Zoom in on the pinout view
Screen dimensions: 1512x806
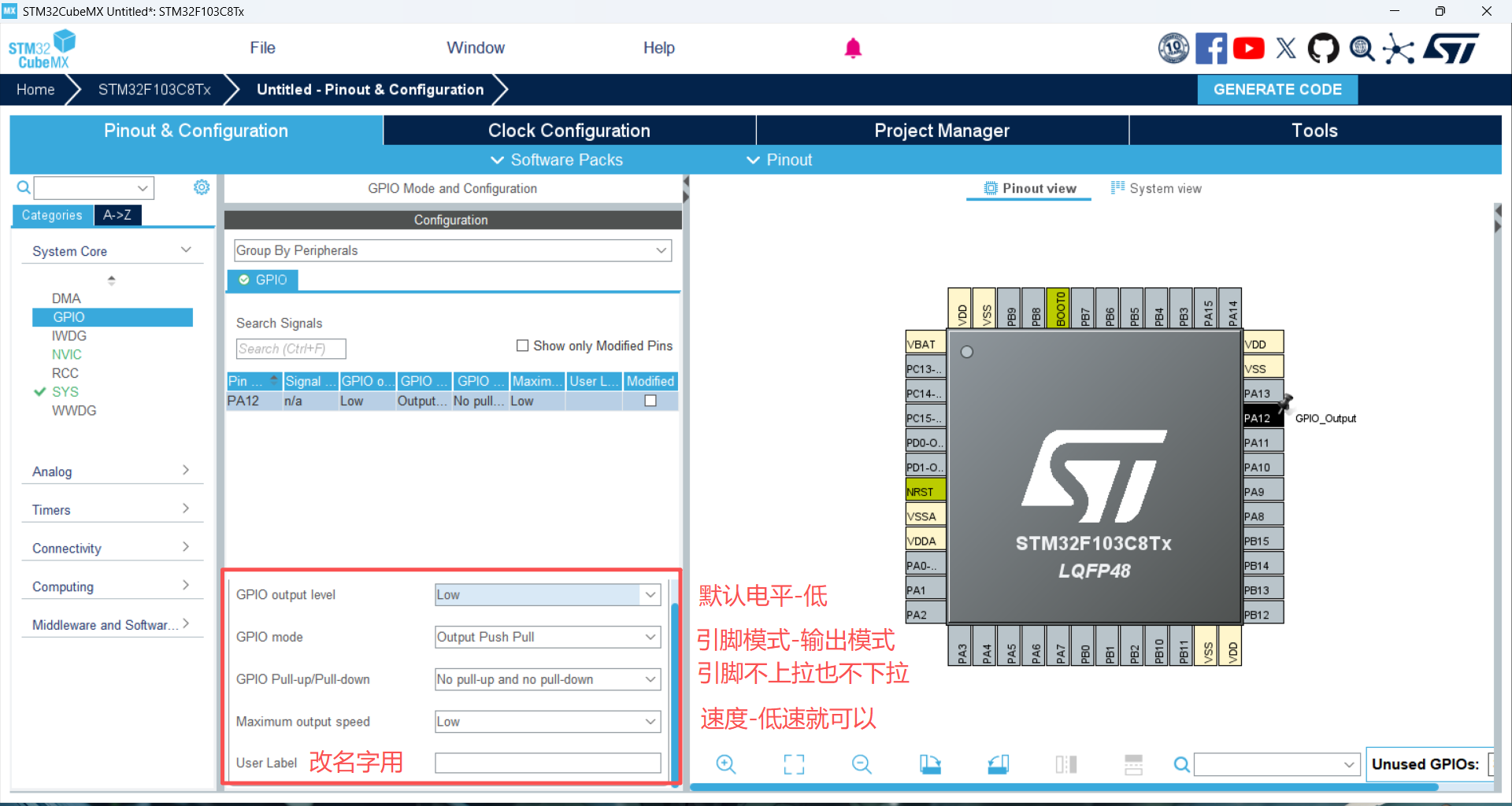pyautogui.click(x=725, y=764)
